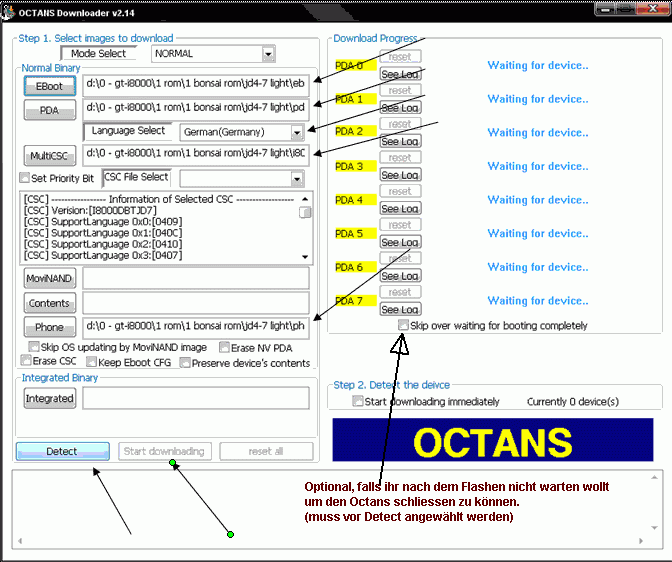Image resolution: width=672 pixels, height=562 pixels.
Task: Click reset for PDA 4
Action: coord(400,191)
